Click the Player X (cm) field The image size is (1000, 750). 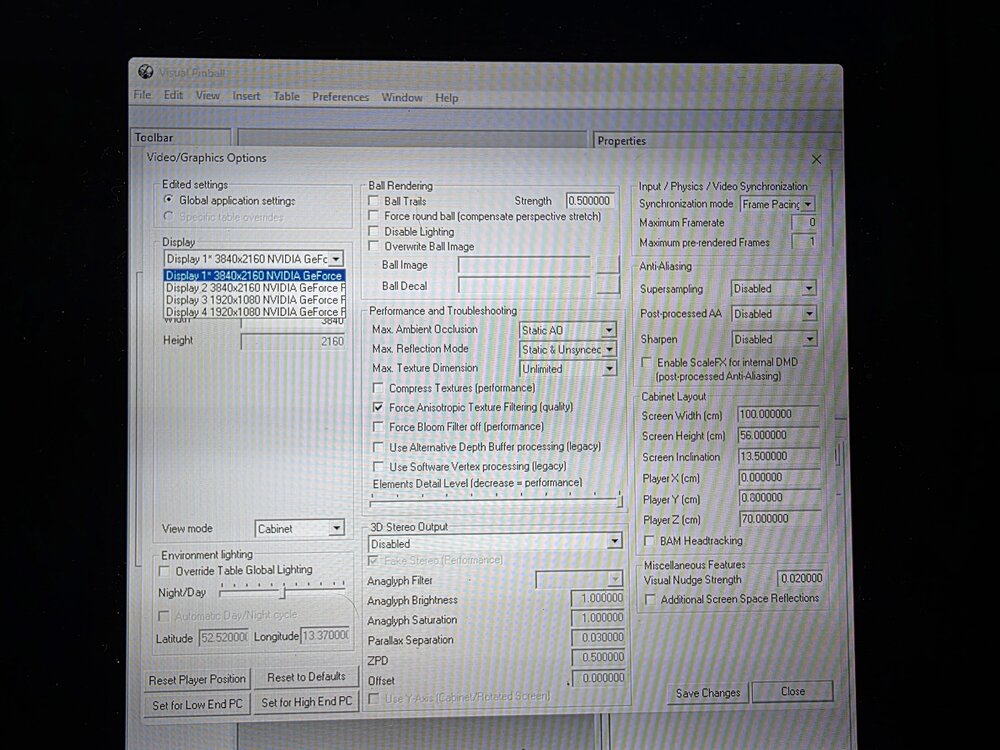pyautogui.click(x=779, y=477)
